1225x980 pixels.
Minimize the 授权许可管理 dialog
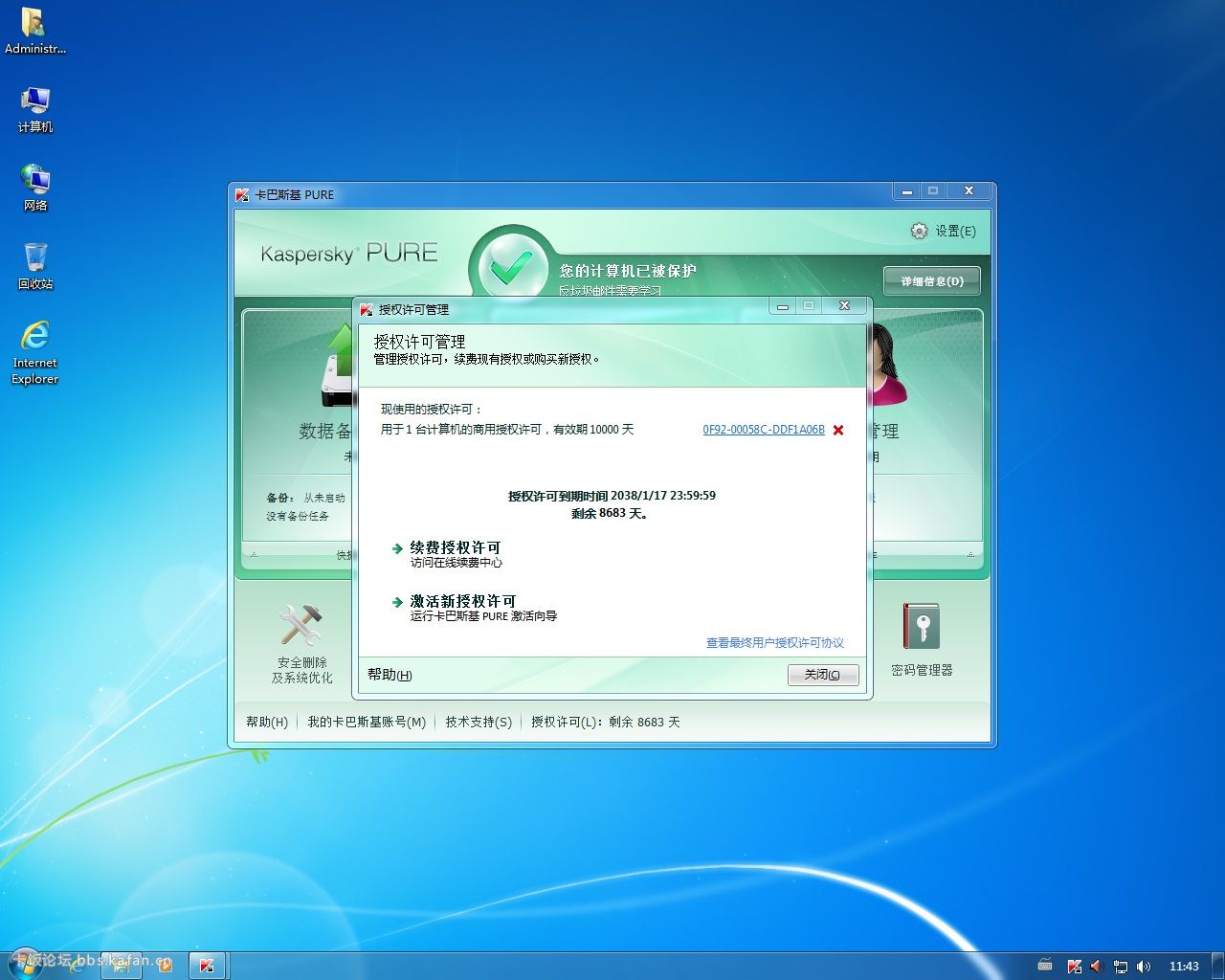click(x=783, y=306)
